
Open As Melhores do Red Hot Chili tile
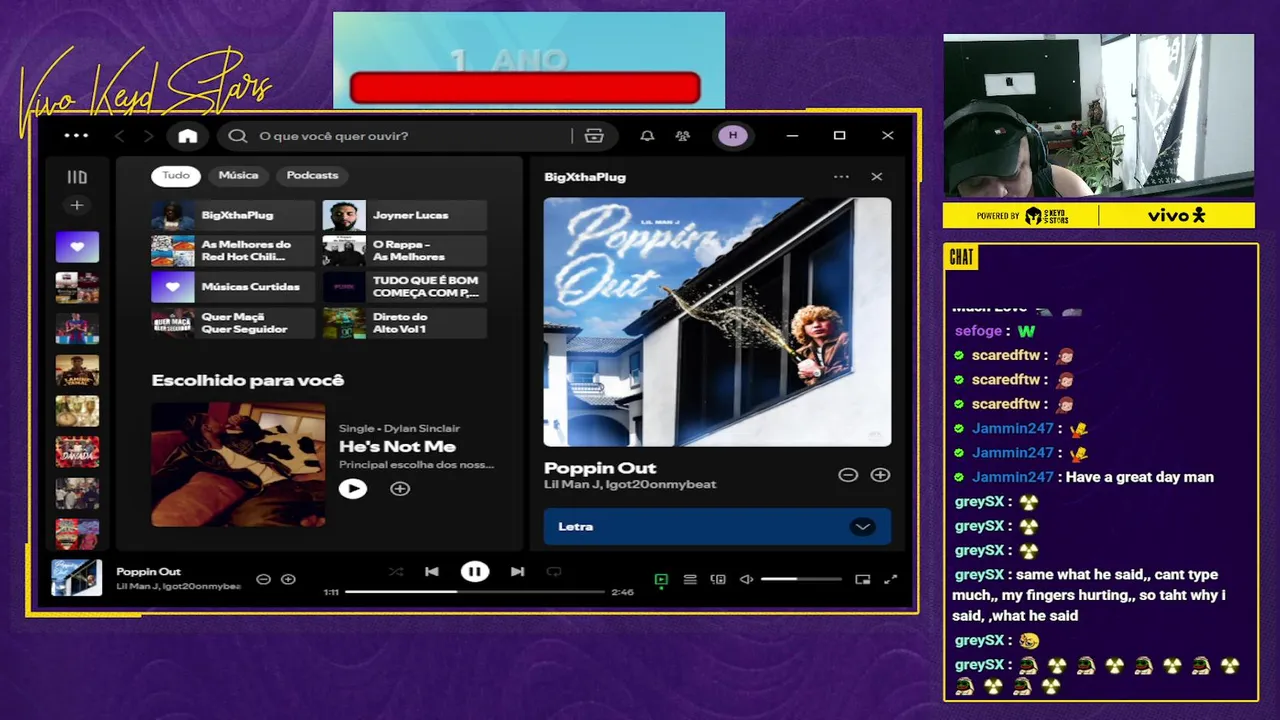(x=233, y=251)
